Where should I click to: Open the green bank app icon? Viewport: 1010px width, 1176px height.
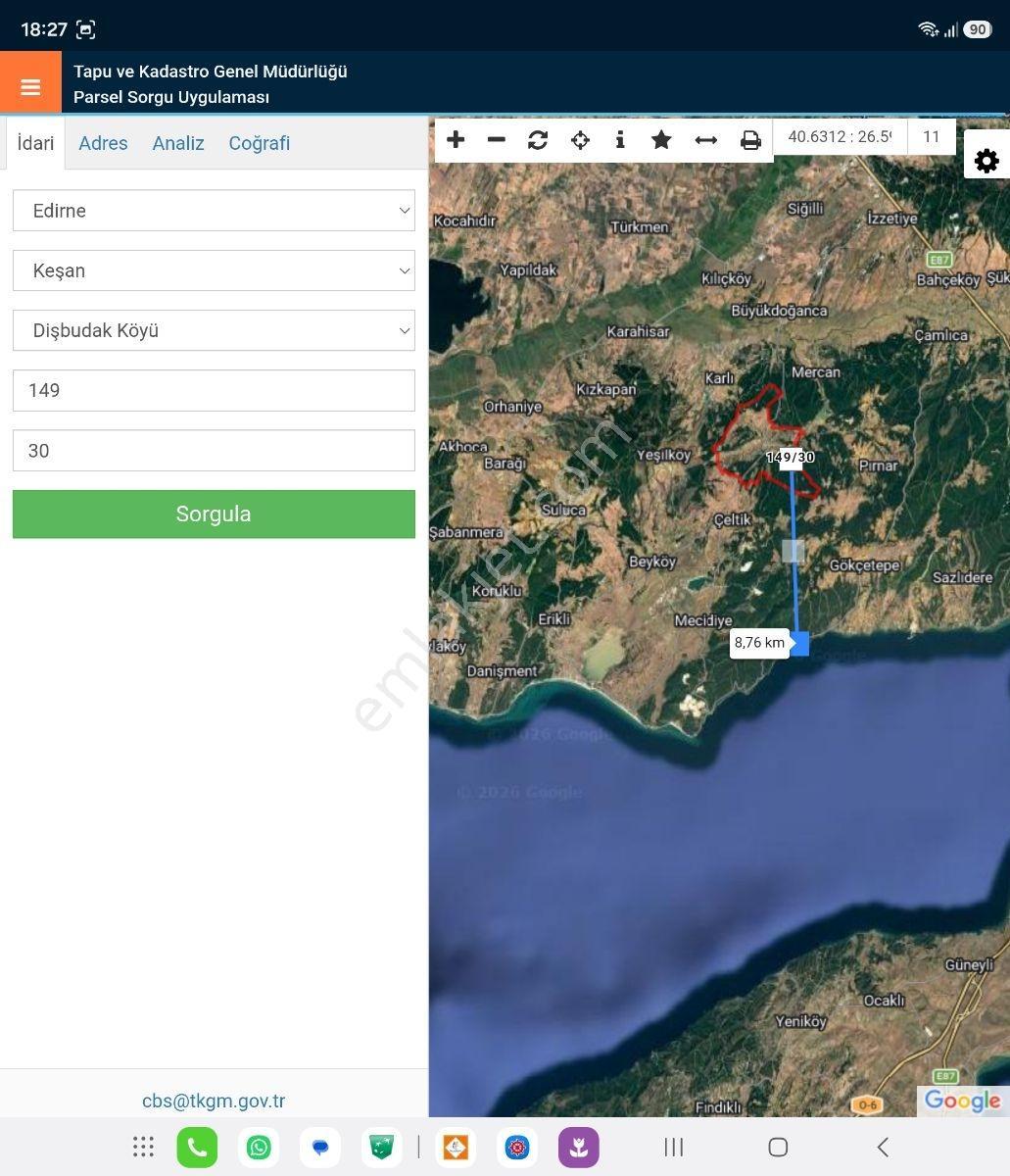coord(382,1147)
